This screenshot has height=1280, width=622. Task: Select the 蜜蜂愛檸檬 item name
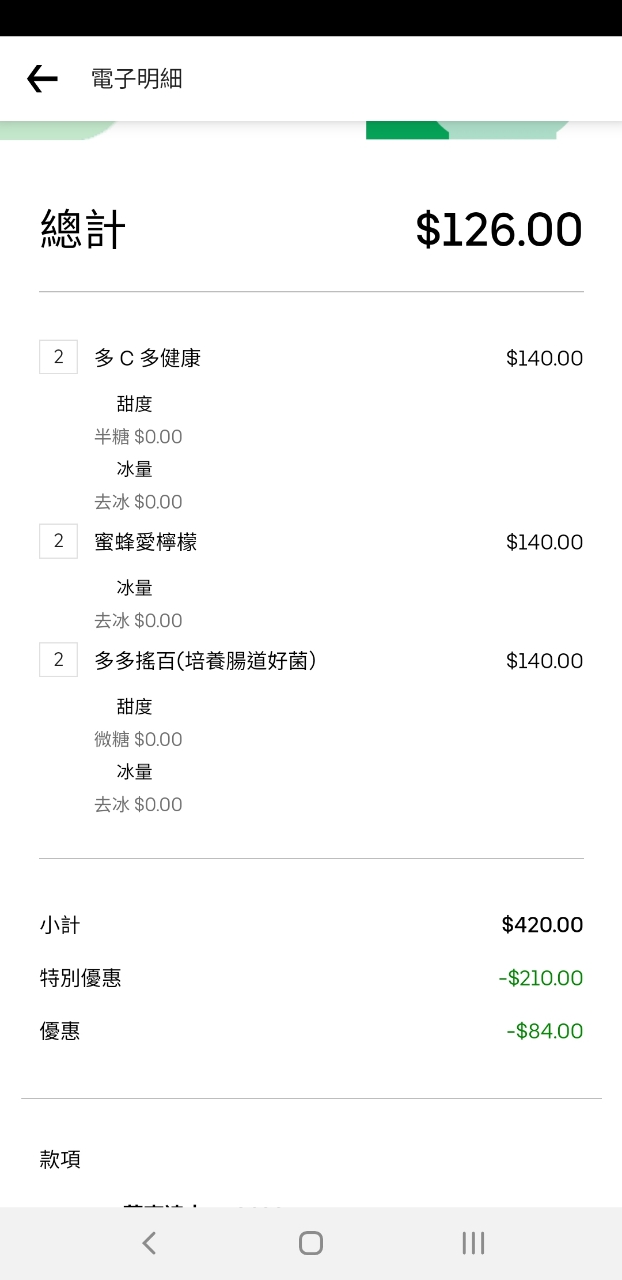pos(146,542)
